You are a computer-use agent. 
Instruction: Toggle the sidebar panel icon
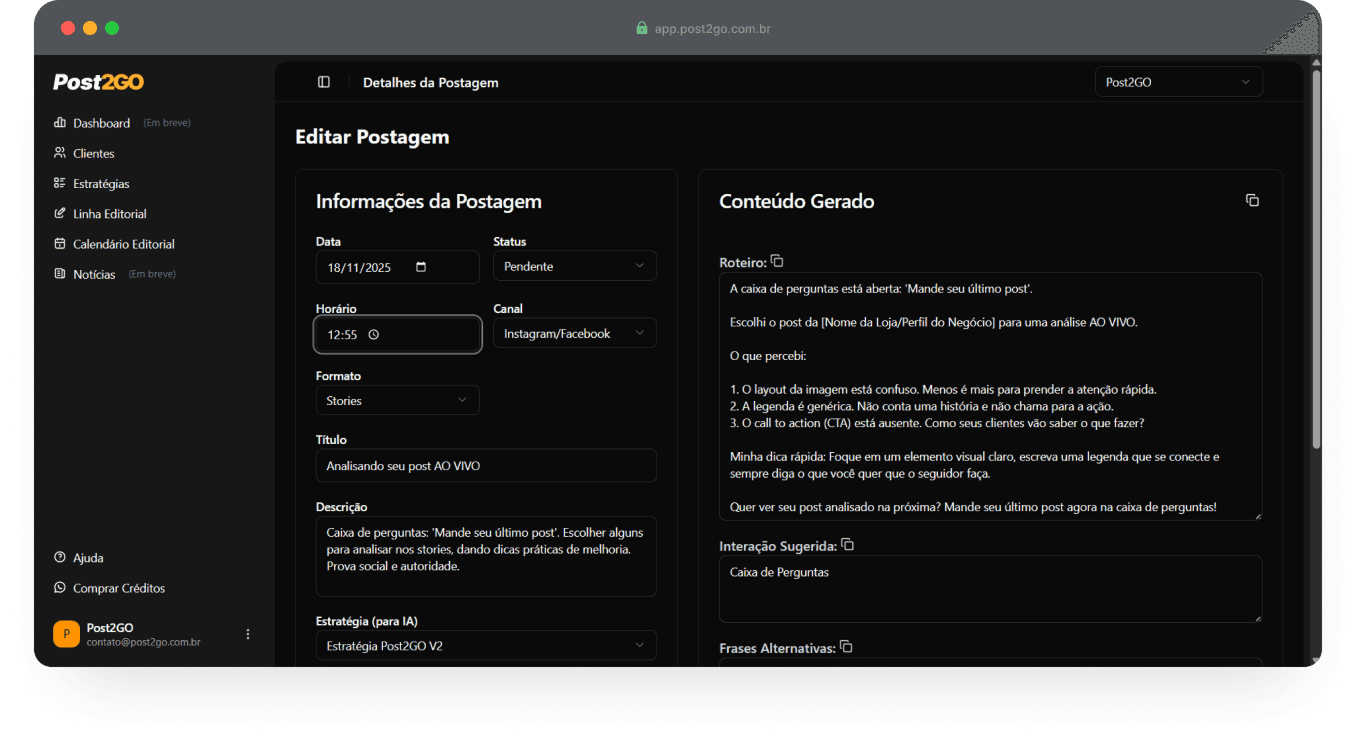[324, 82]
